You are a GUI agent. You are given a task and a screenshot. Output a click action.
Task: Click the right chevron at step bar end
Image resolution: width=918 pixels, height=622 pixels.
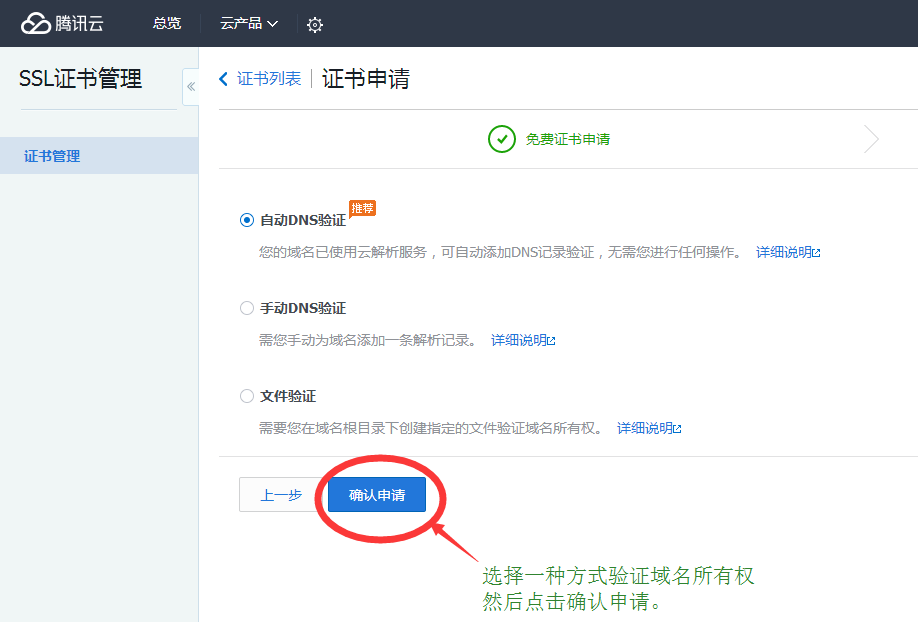coord(871,139)
